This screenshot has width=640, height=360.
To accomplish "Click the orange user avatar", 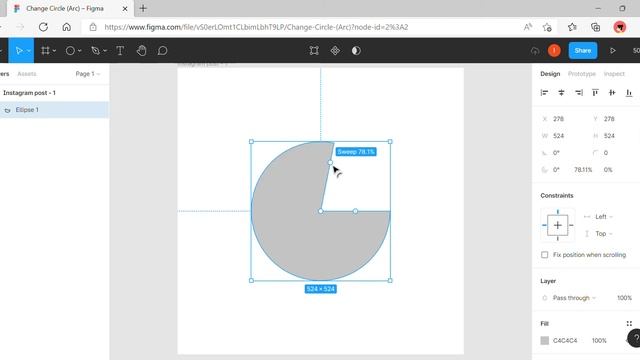I will pos(554,51).
